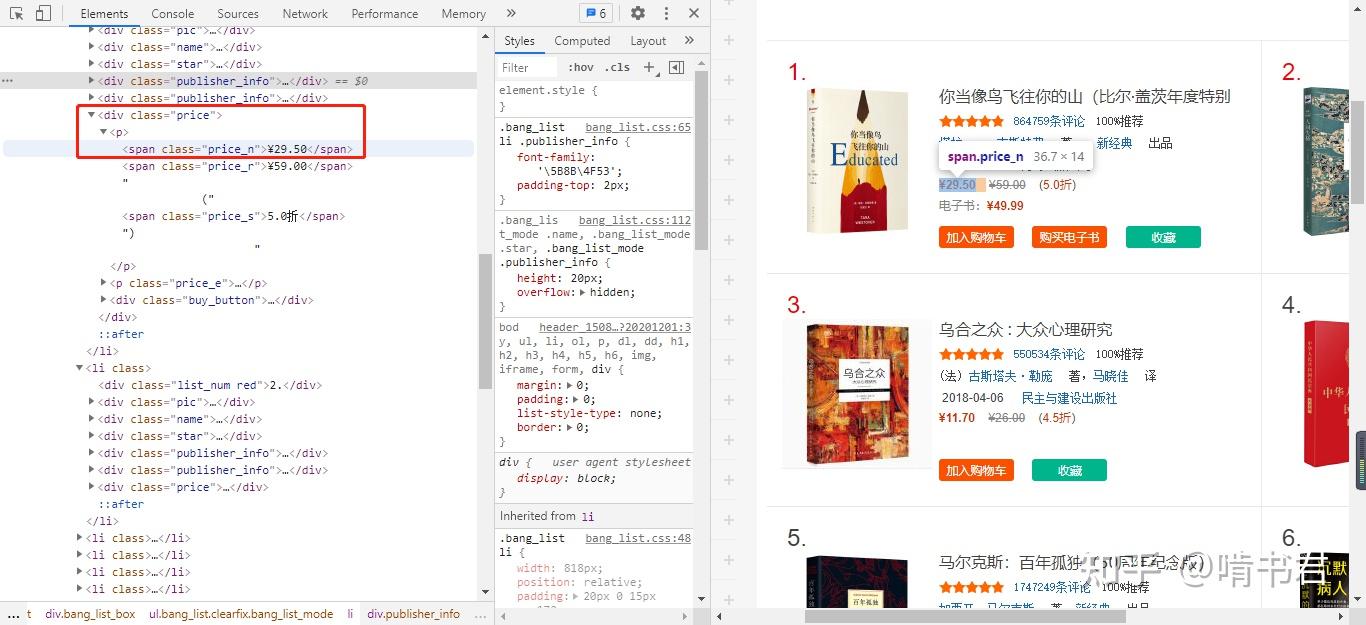Screen dimensions: 1366x625
Task: Open the more tabs chevron next to Memory
Action: coord(511,13)
